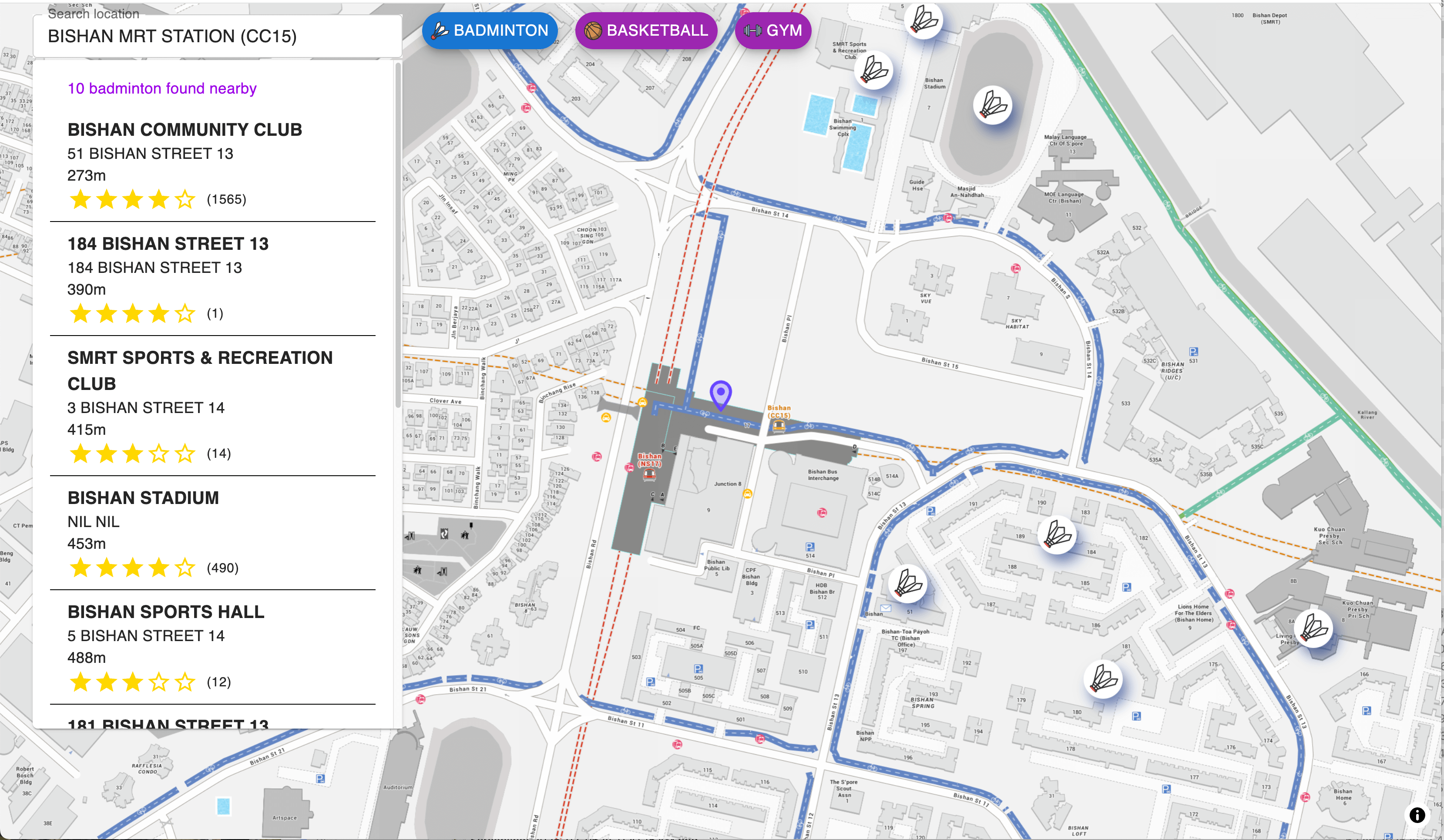Click badminton marker near block 180

click(1102, 679)
